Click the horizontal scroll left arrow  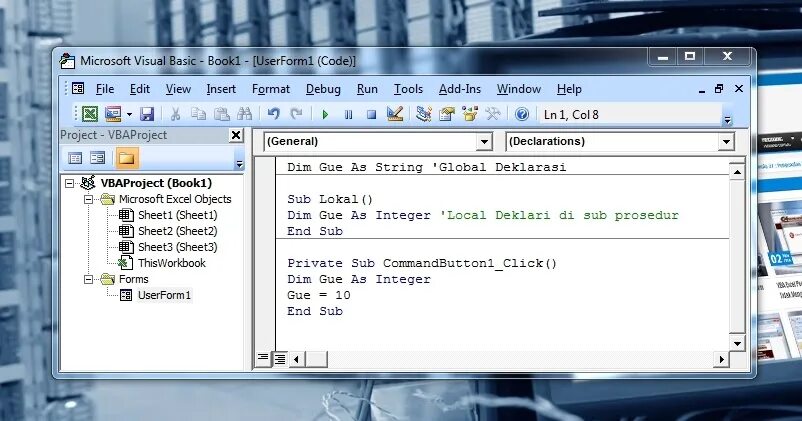coord(297,359)
